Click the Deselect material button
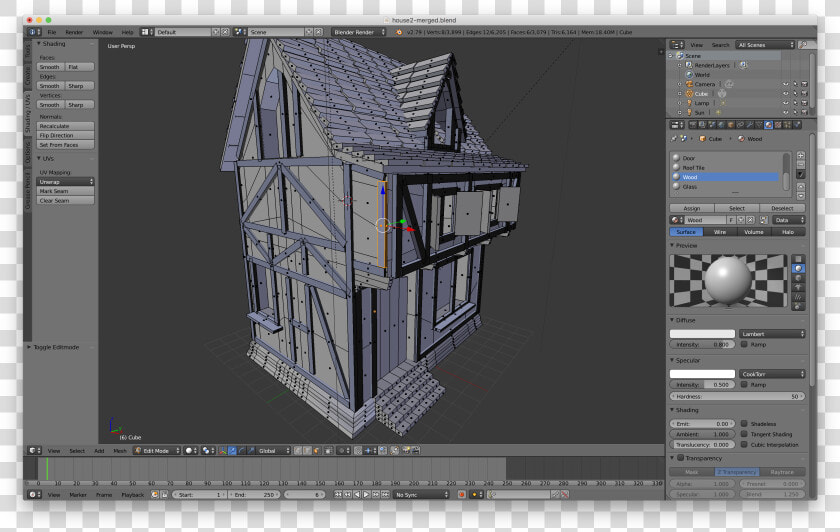The height and width of the screenshot is (532, 840). point(782,208)
